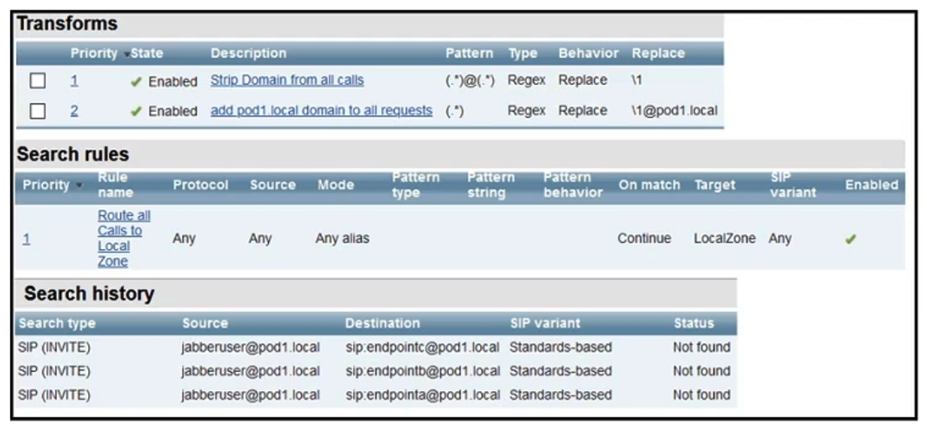Click the Search type header in Search history

click(x=57, y=324)
